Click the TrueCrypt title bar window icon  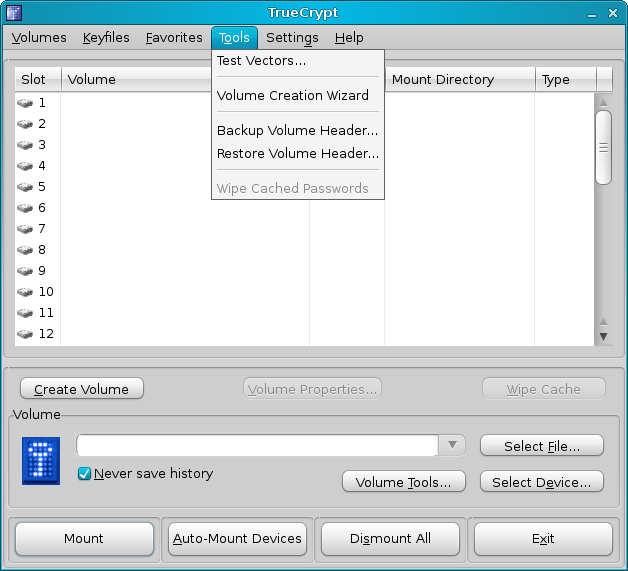point(13,12)
